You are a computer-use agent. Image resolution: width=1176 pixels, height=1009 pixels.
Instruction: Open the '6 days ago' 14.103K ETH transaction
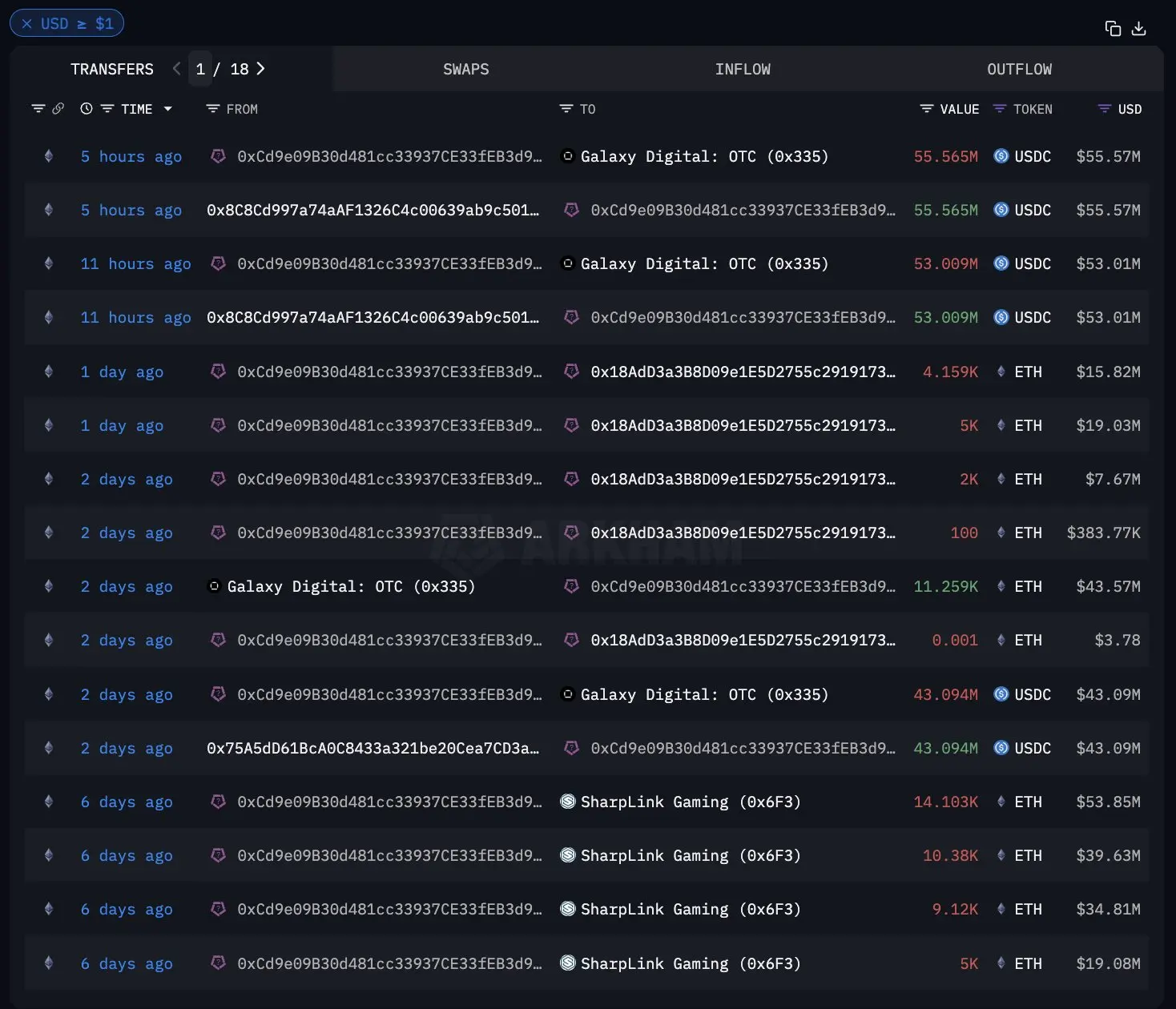tap(127, 802)
